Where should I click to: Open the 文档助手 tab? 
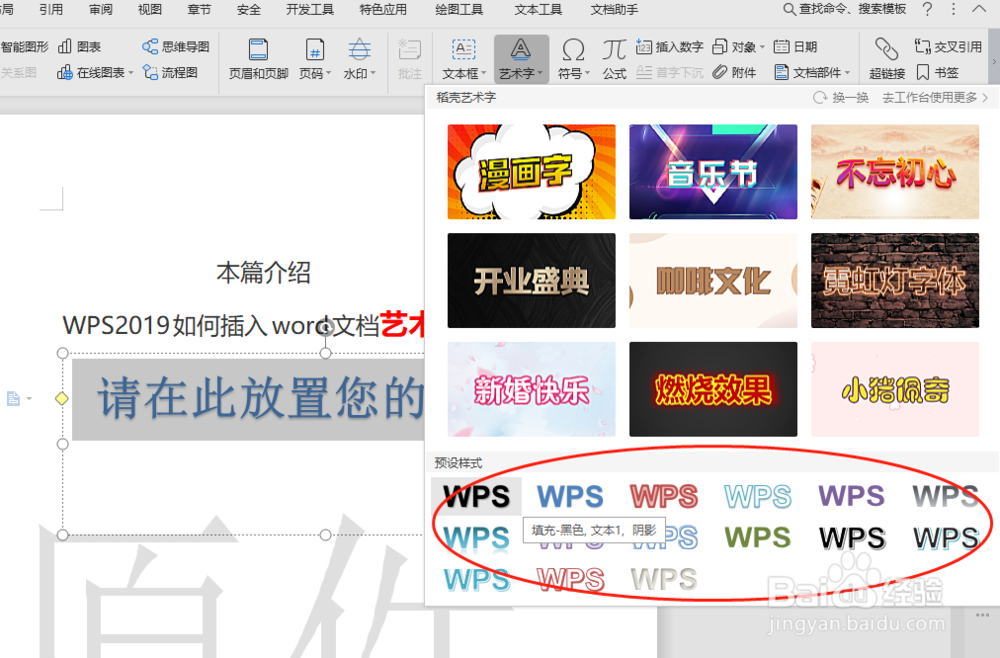[614, 9]
